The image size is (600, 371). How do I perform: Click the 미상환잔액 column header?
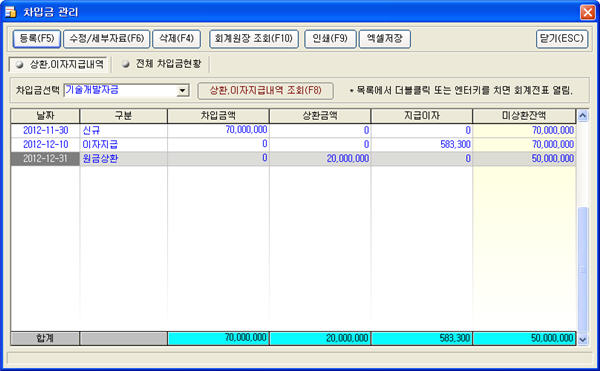coord(524,116)
